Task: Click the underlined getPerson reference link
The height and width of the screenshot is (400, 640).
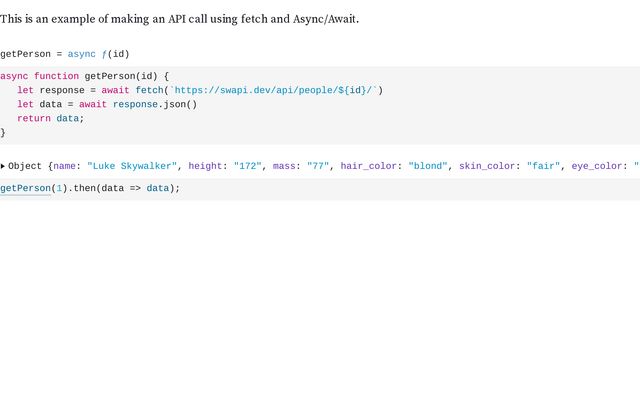Action: 25,188
